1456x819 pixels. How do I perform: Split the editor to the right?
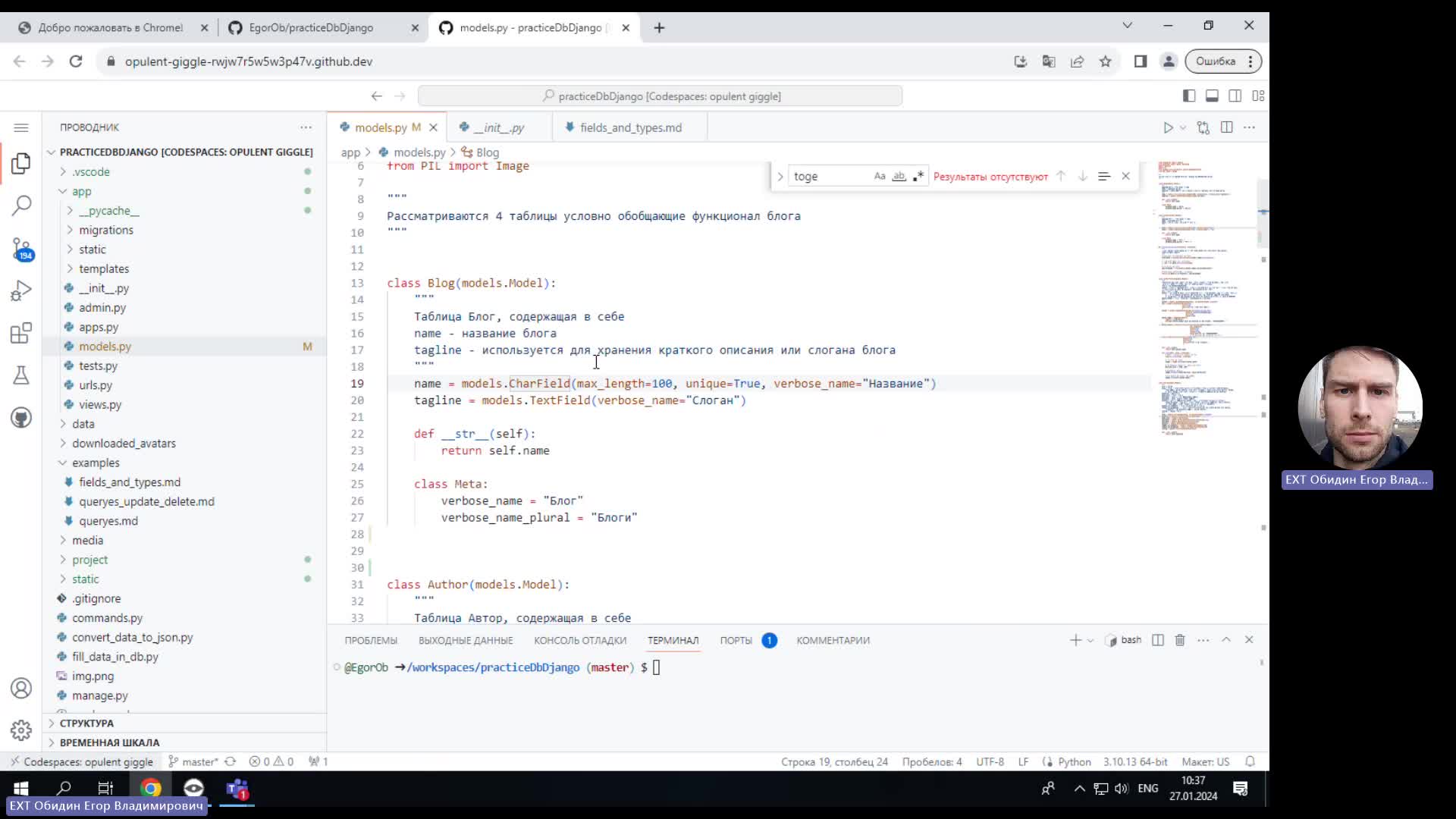(x=1226, y=127)
